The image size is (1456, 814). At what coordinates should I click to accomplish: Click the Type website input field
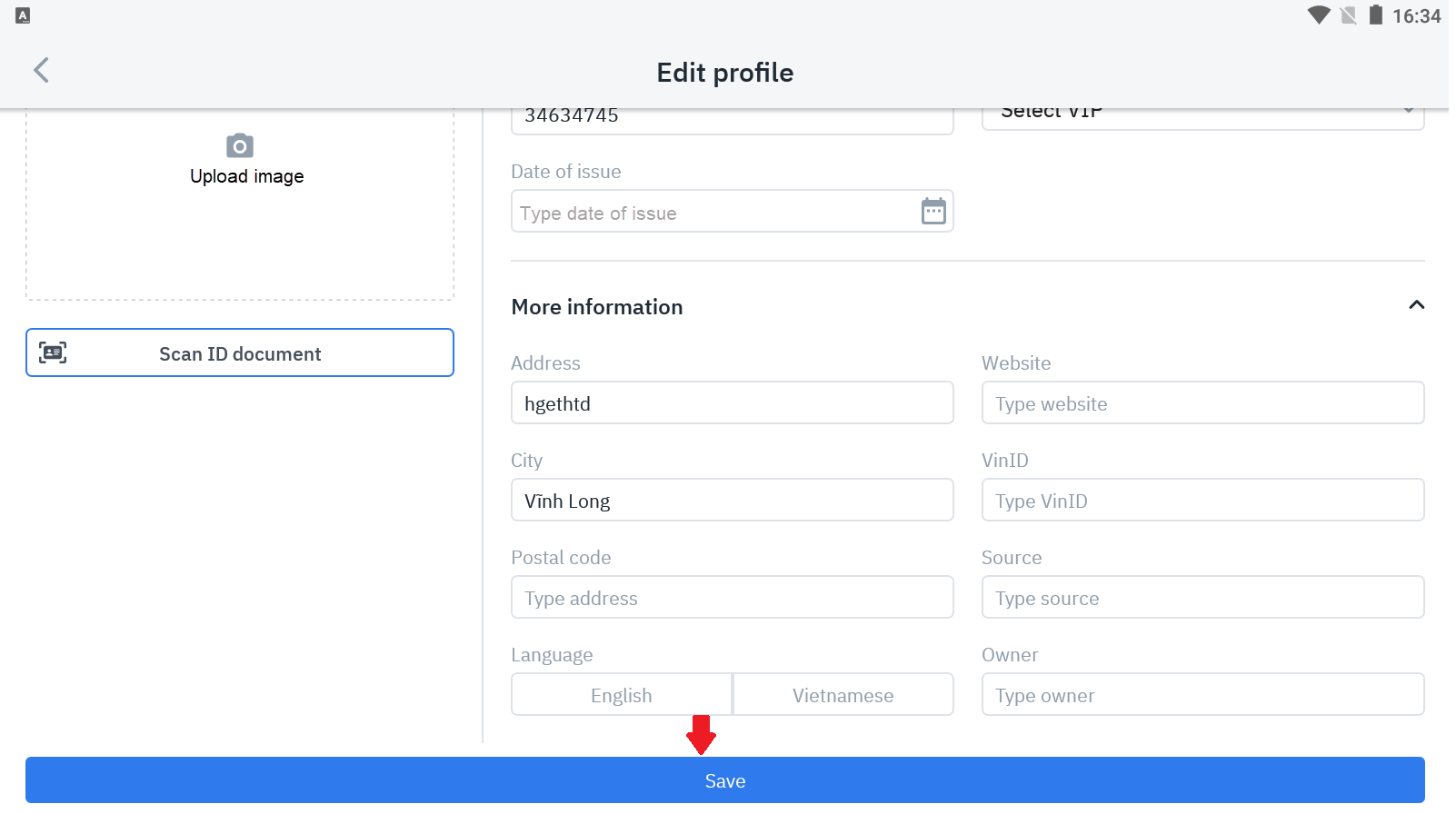pos(1202,403)
